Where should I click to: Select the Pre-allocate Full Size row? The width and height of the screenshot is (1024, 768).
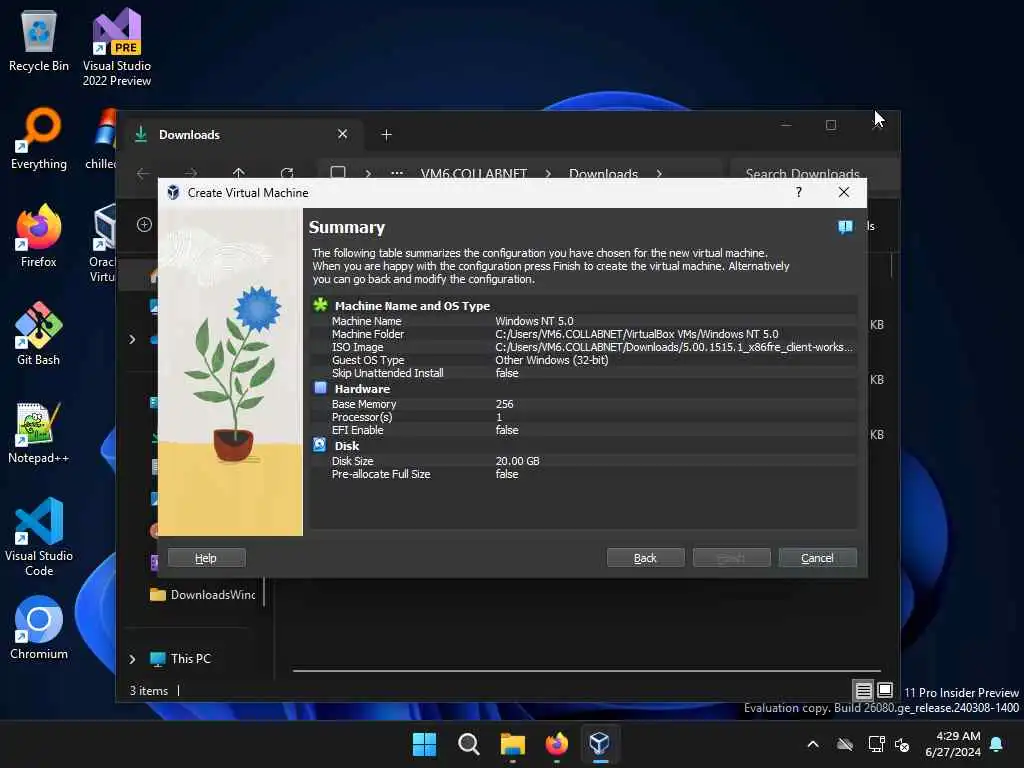pyautogui.click(x=584, y=474)
